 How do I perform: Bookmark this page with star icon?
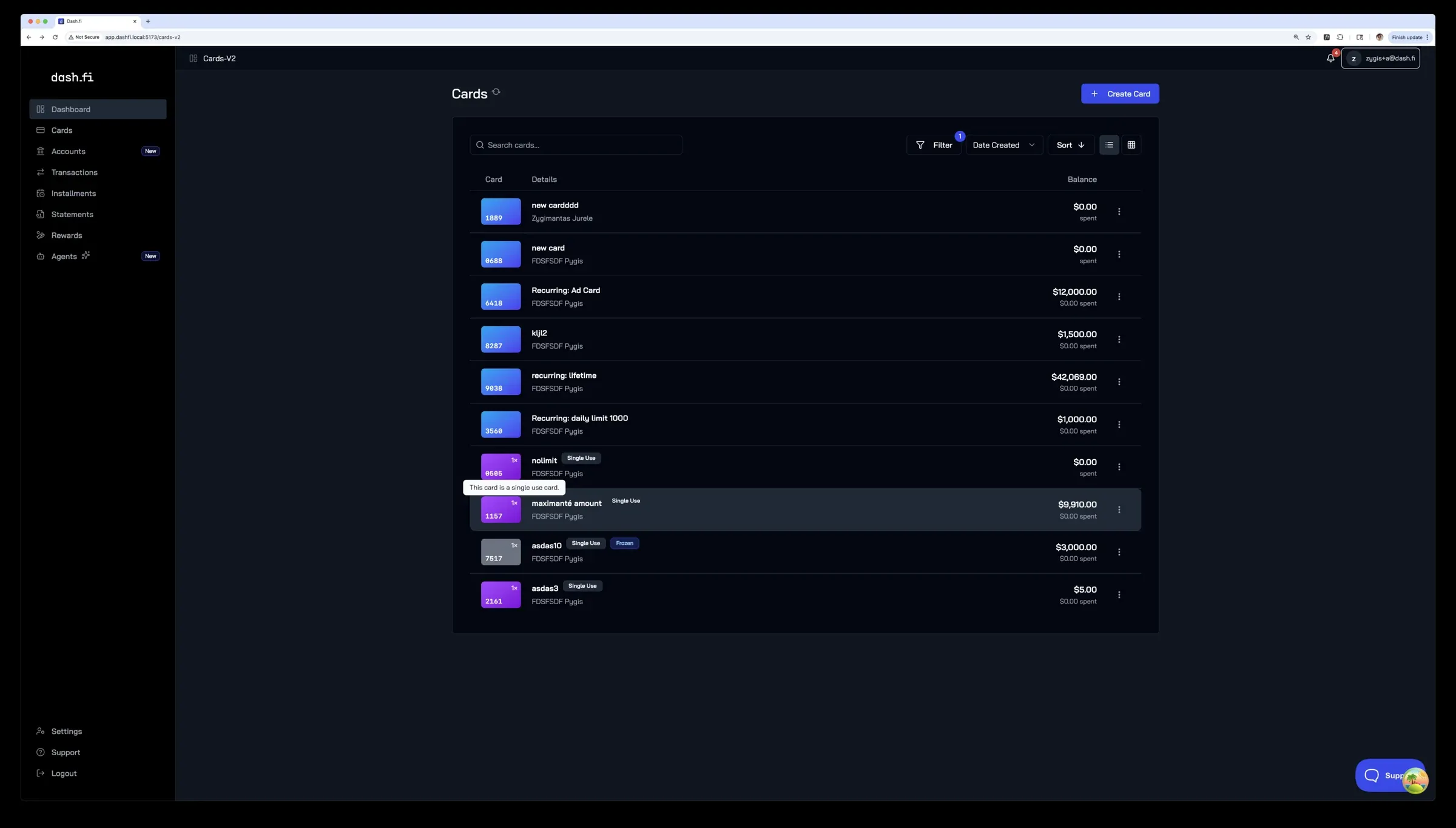1309,37
